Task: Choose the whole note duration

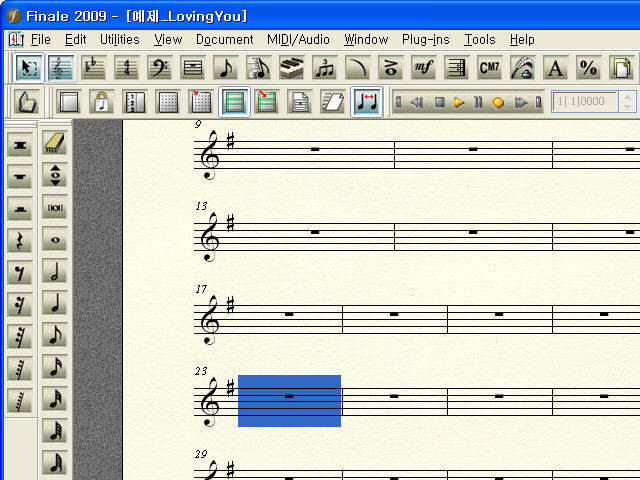Action: pyautogui.click(x=55, y=240)
